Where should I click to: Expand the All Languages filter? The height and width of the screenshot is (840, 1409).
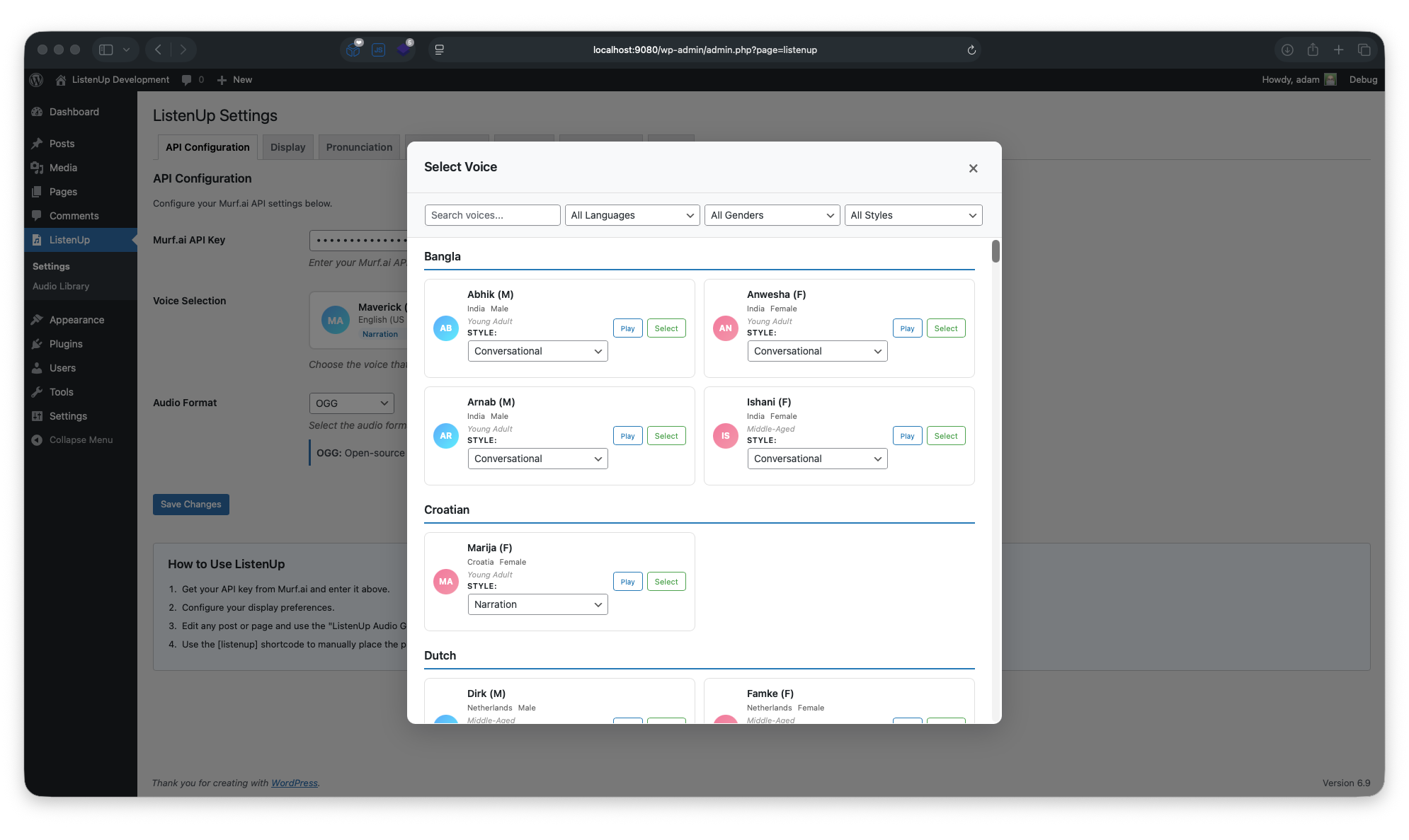(x=632, y=215)
